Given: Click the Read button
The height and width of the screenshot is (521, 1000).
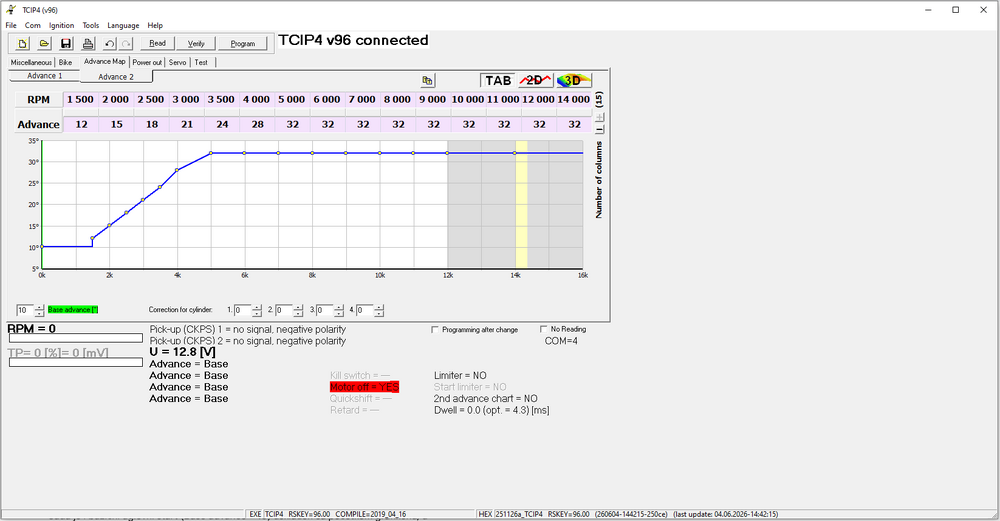Looking at the screenshot, I should click(157, 43).
